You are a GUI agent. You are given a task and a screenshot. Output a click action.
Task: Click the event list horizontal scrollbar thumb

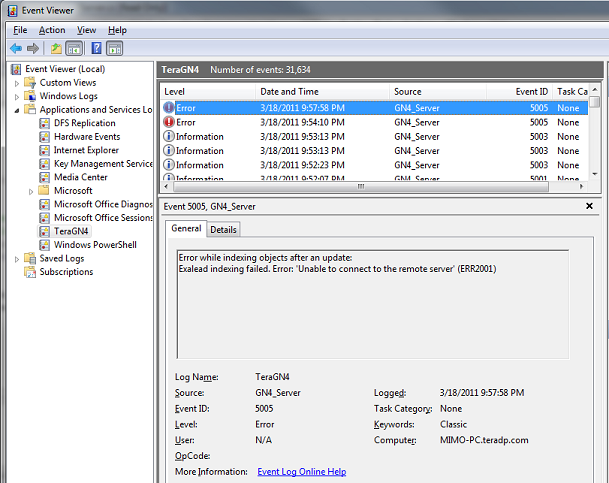[x=361, y=187]
